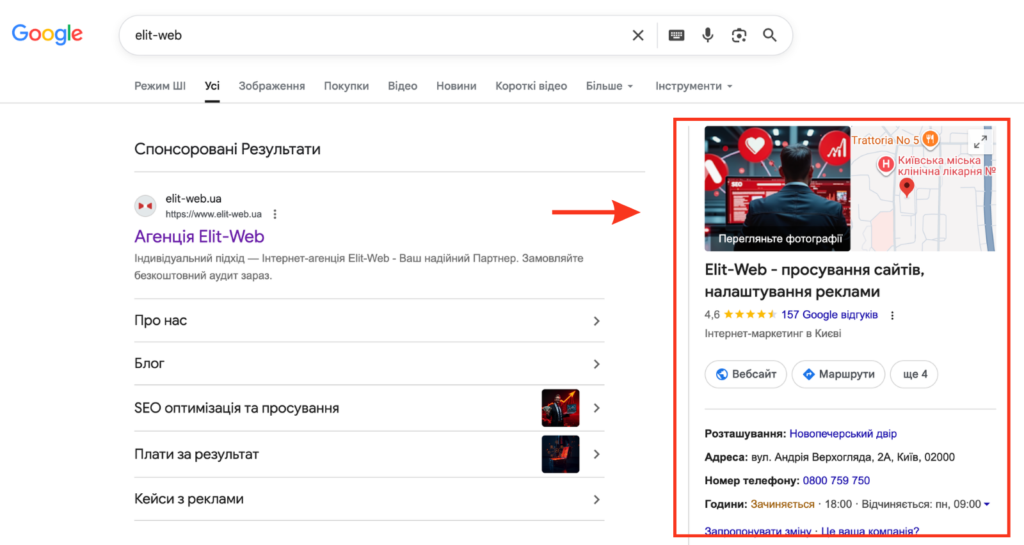This screenshot has width=1024, height=545.
Task: Open the Покупки tab
Action: click(346, 86)
